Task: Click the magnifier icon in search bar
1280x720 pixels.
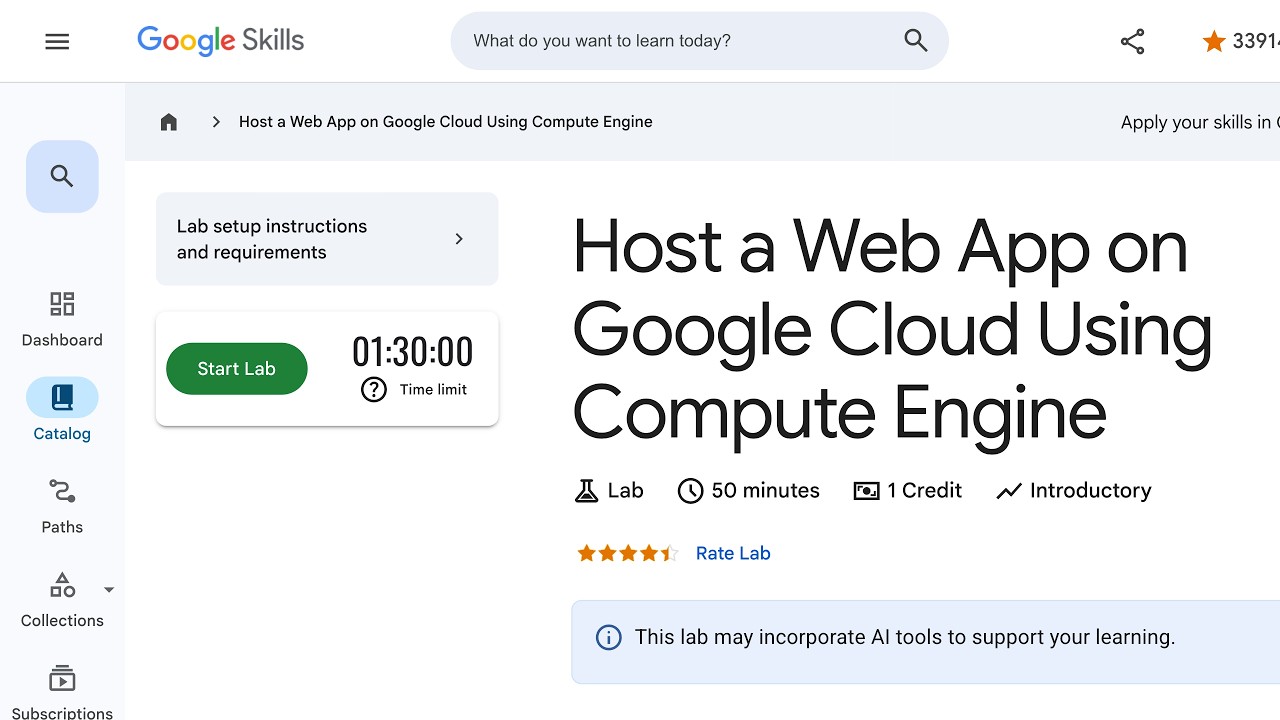Action: (916, 41)
